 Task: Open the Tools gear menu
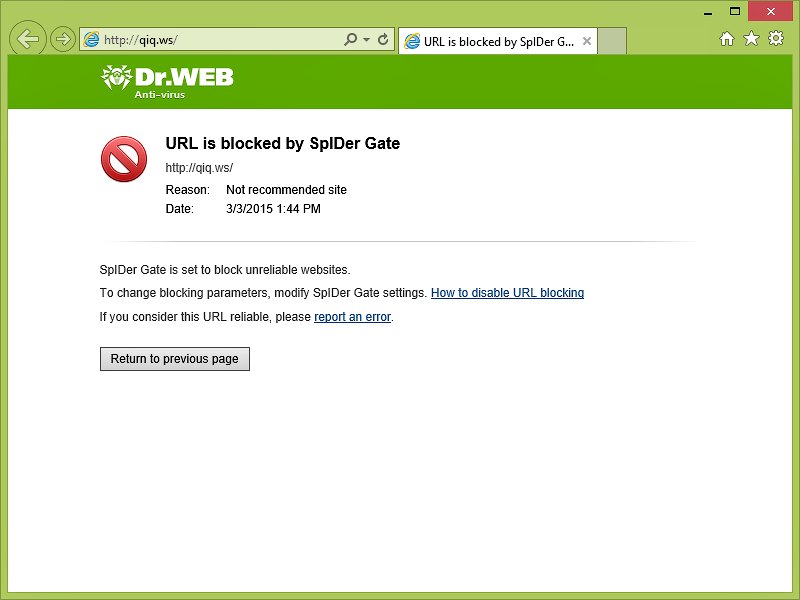(x=776, y=38)
